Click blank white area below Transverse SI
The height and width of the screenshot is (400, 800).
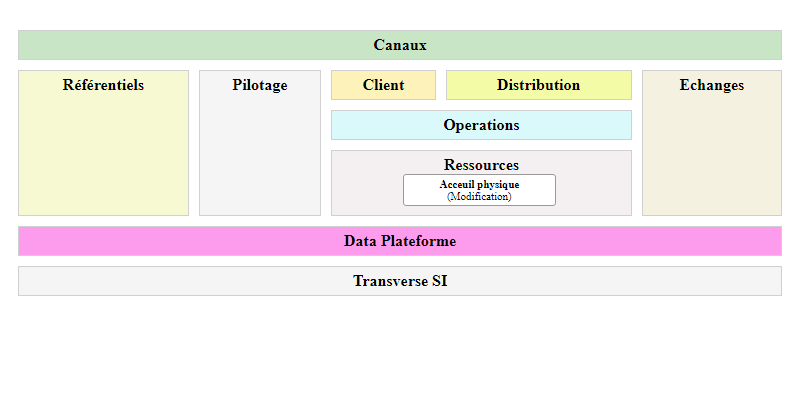point(400,350)
